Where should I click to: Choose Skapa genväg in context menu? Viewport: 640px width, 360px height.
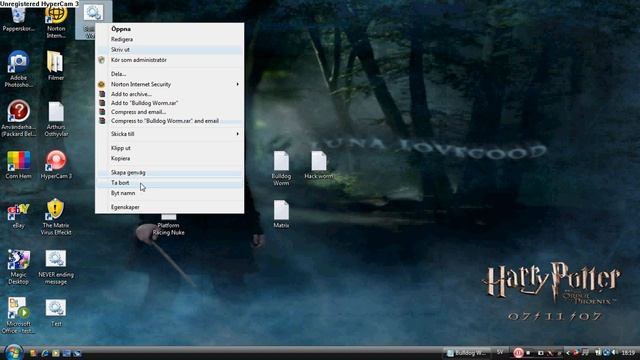(169, 173)
